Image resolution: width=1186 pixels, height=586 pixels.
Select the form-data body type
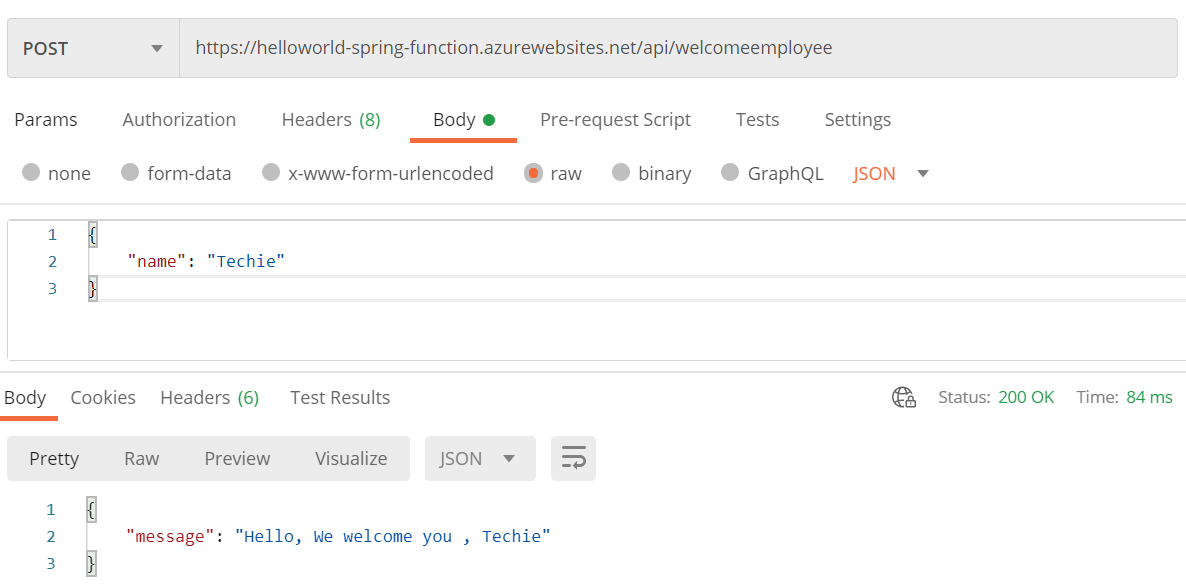(x=176, y=173)
